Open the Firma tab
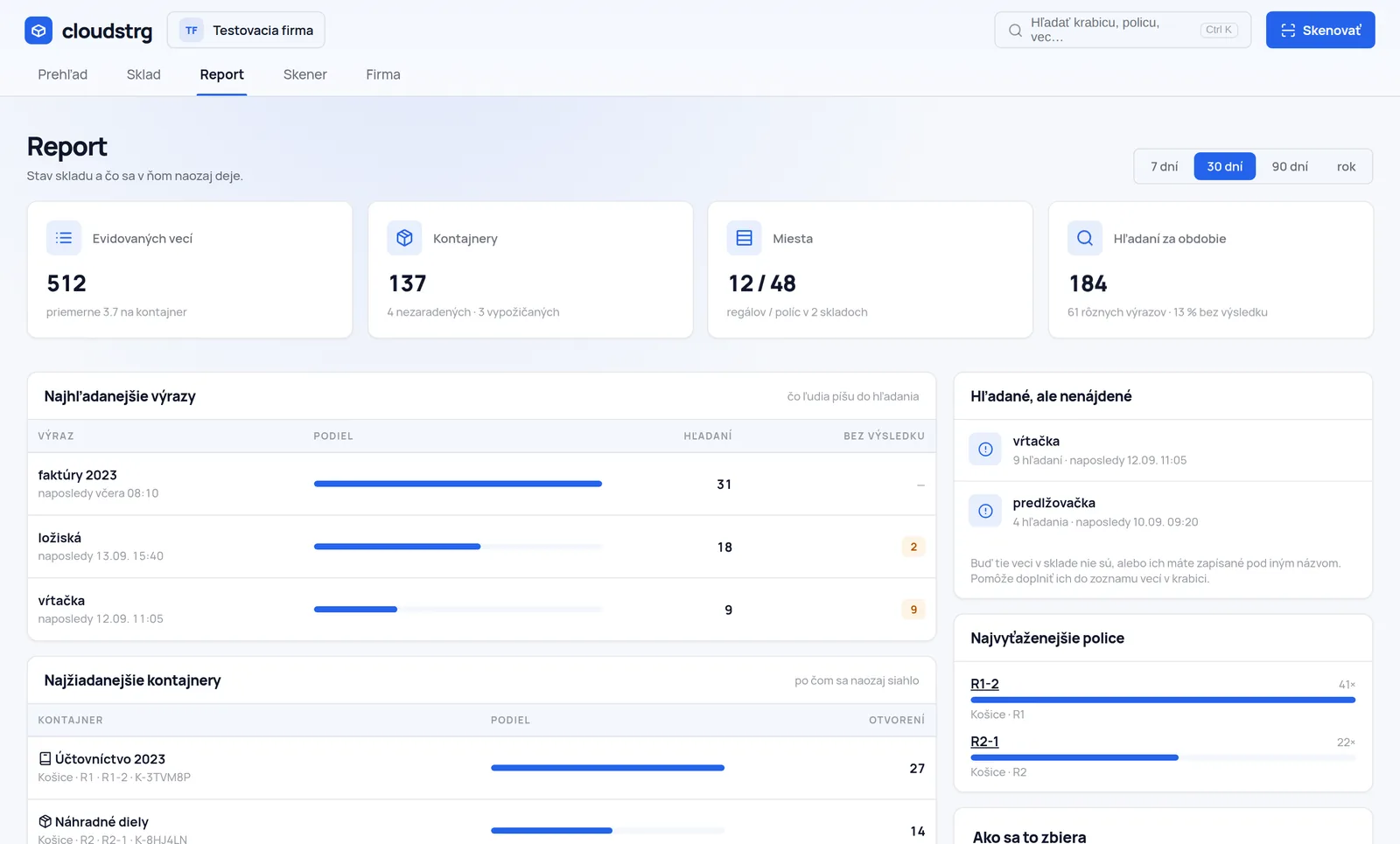The image size is (1400, 844). pos(383,74)
